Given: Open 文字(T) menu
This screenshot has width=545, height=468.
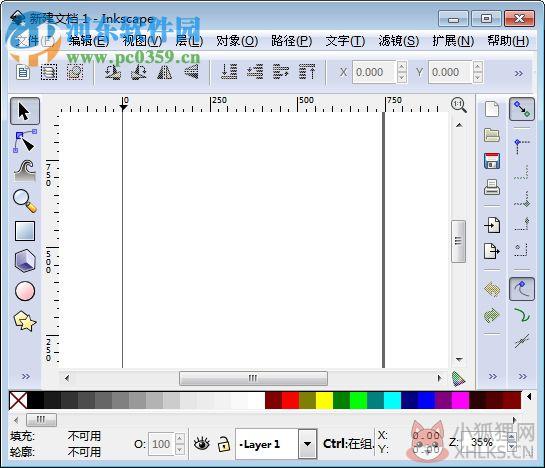Looking at the screenshot, I should pyautogui.click(x=345, y=41).
